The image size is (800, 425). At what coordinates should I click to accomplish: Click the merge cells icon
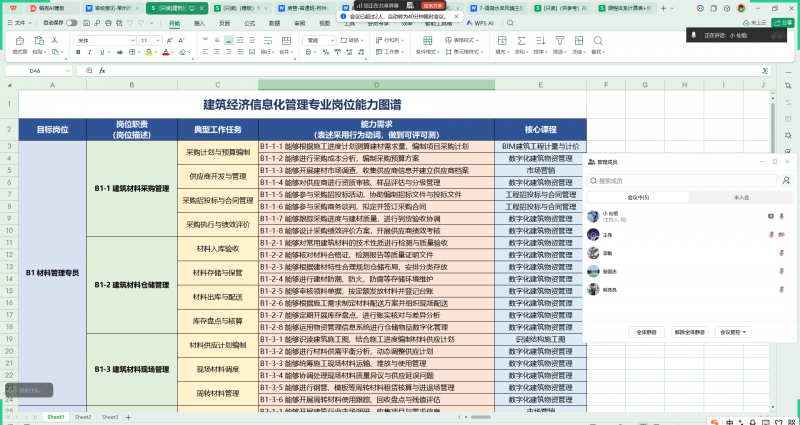[286, 41]
